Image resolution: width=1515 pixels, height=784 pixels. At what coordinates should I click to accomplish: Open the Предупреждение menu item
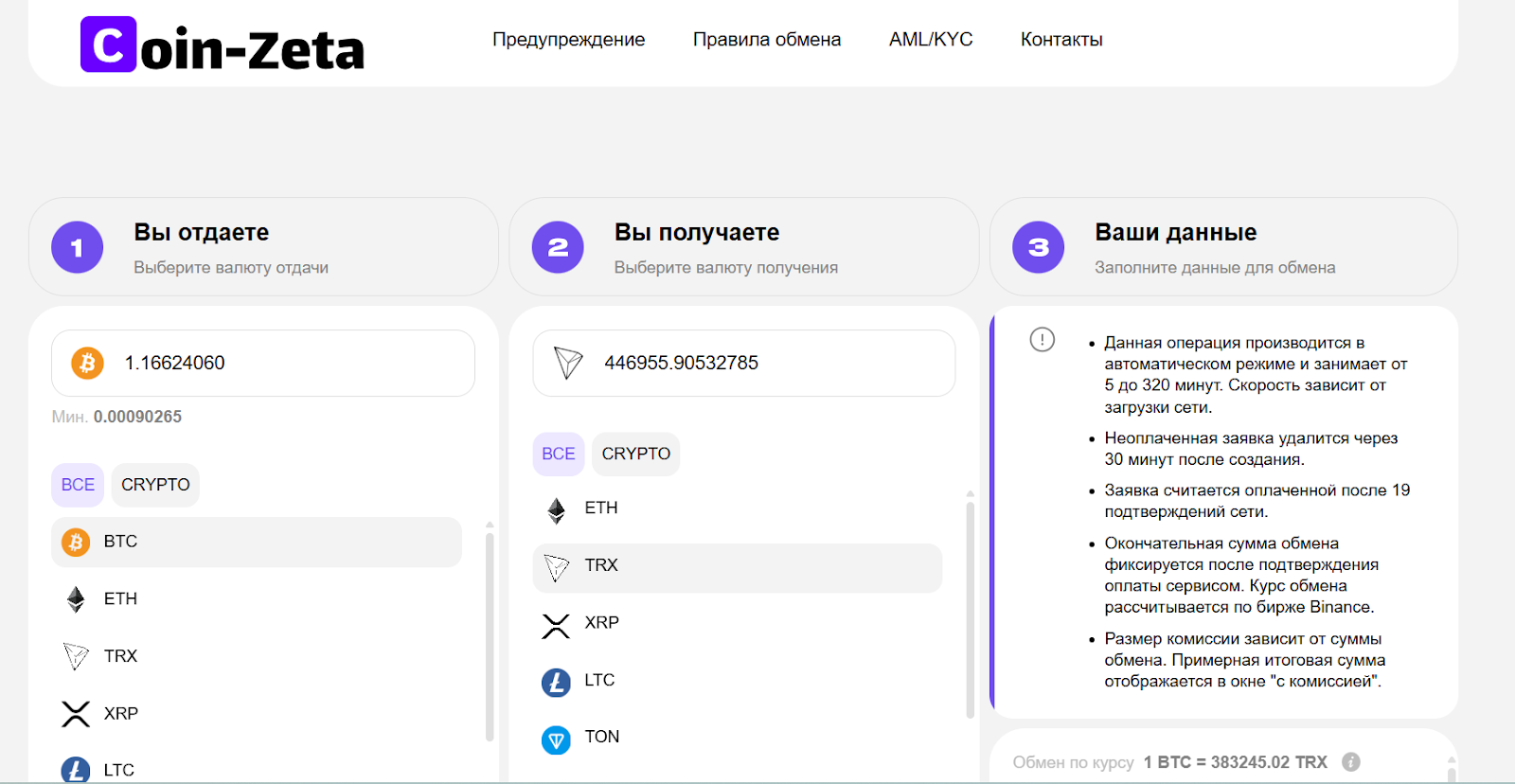point(568,40)
